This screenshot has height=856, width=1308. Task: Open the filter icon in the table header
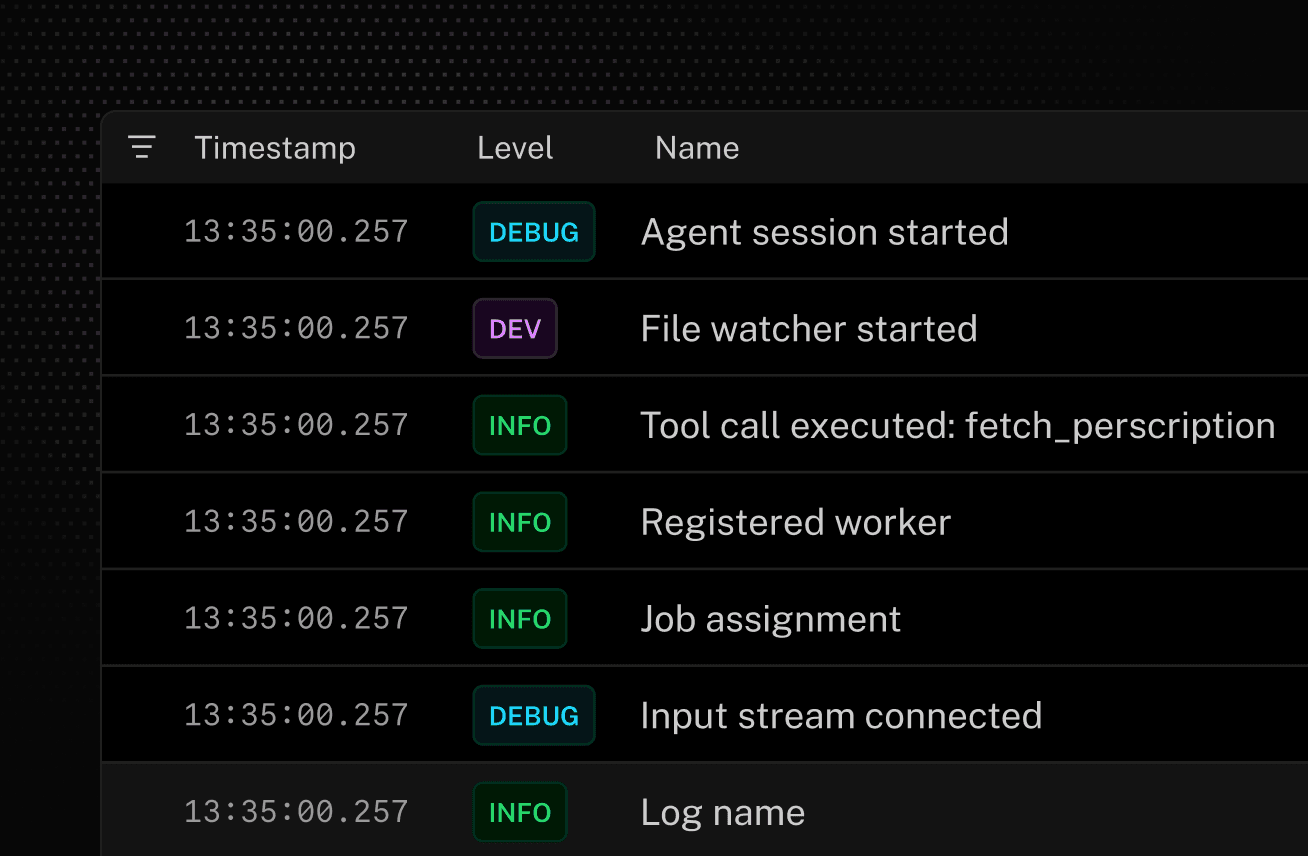point(141,147)
